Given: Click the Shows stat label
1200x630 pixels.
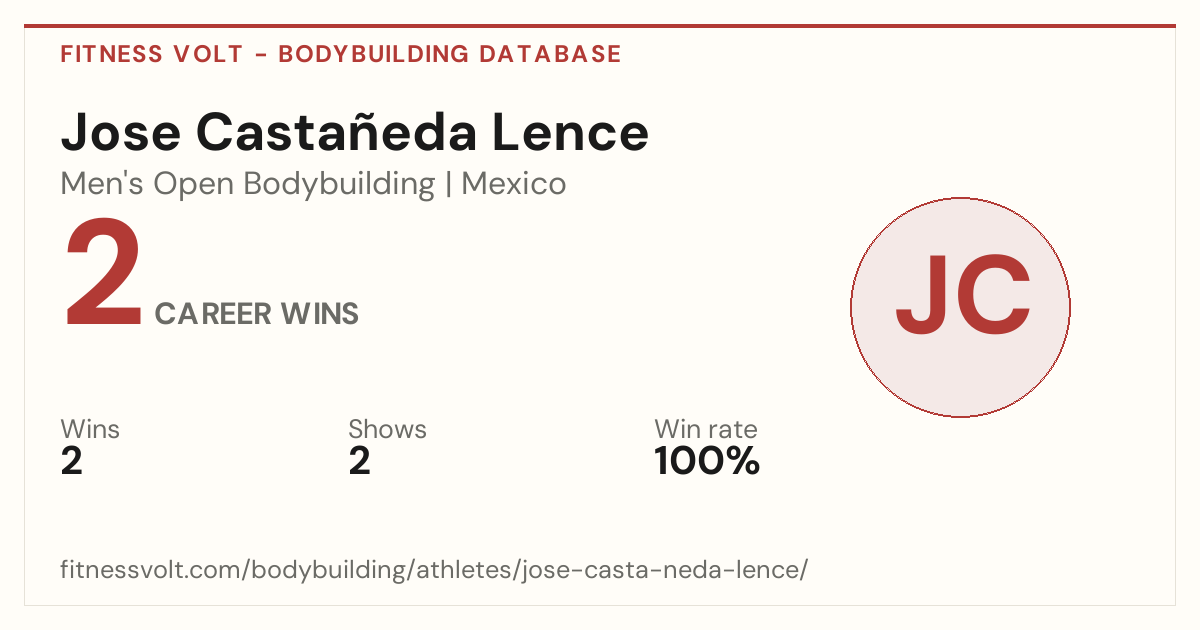Looking at the screenshot, I should 387,429.
